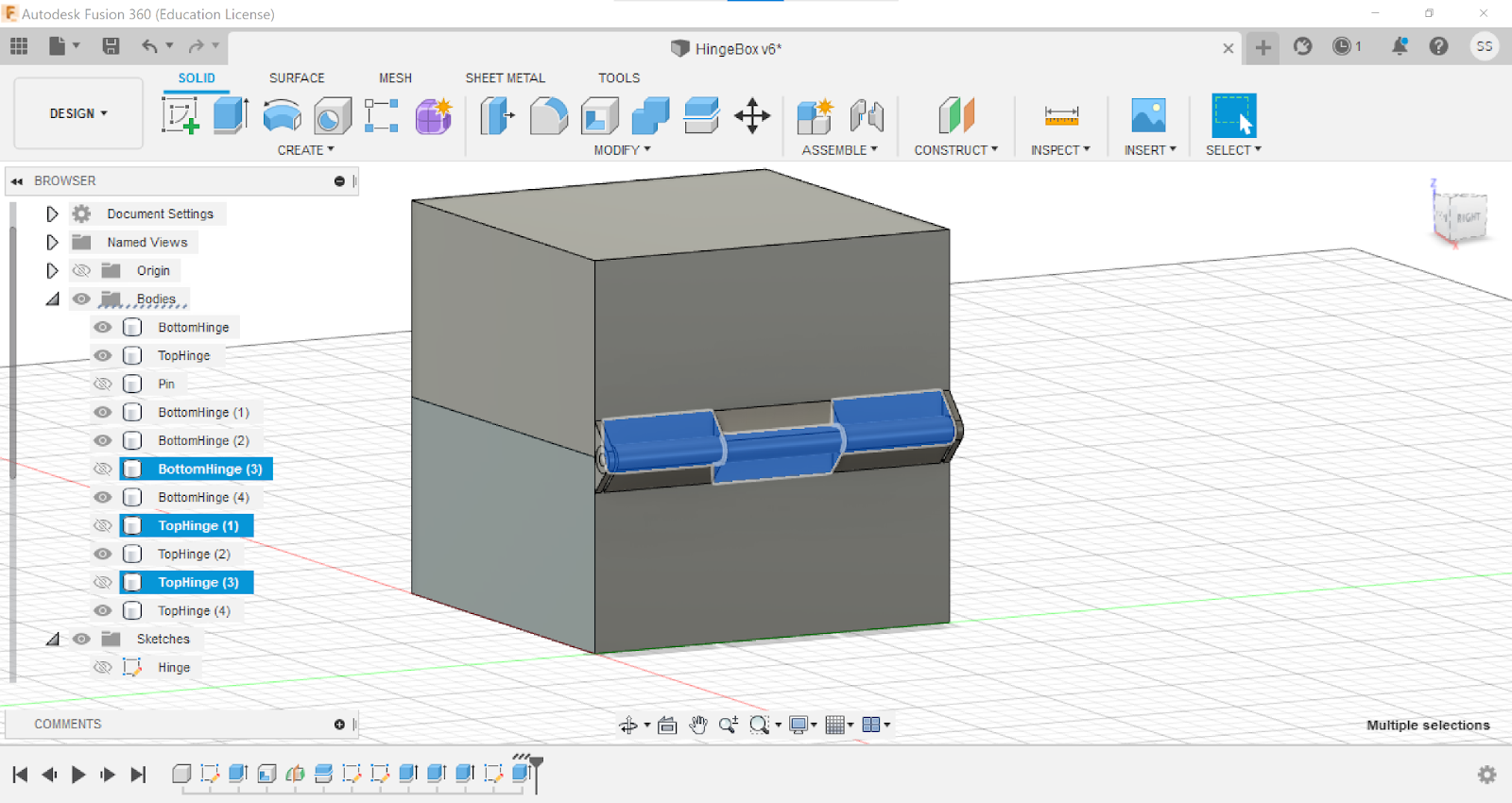Expand the Document Settings node
1512x803 pixels.
click(x=52, y=214)
